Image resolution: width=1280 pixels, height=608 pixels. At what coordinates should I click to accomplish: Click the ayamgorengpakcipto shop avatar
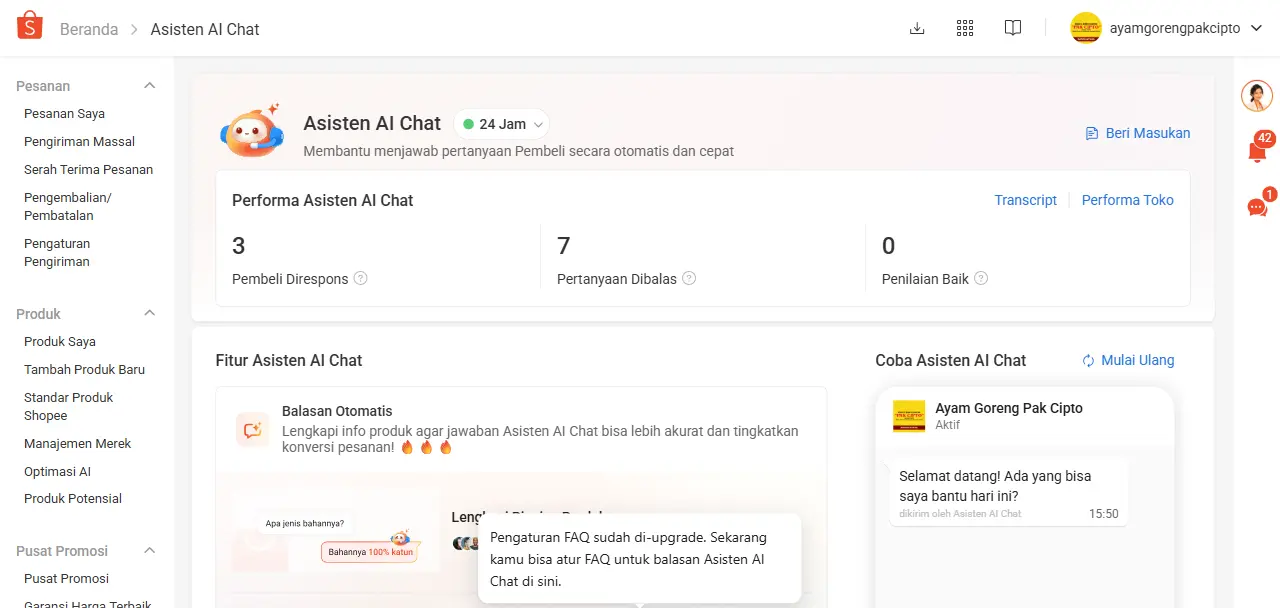(1086, 28)
